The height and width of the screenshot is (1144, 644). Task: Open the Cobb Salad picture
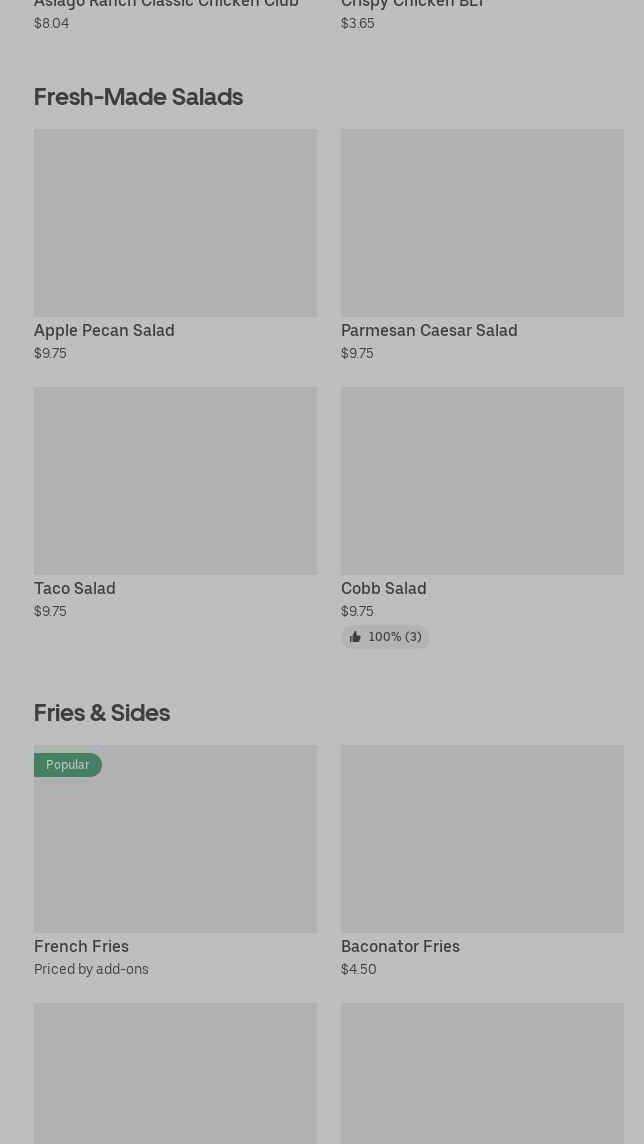tap(482, 480)
